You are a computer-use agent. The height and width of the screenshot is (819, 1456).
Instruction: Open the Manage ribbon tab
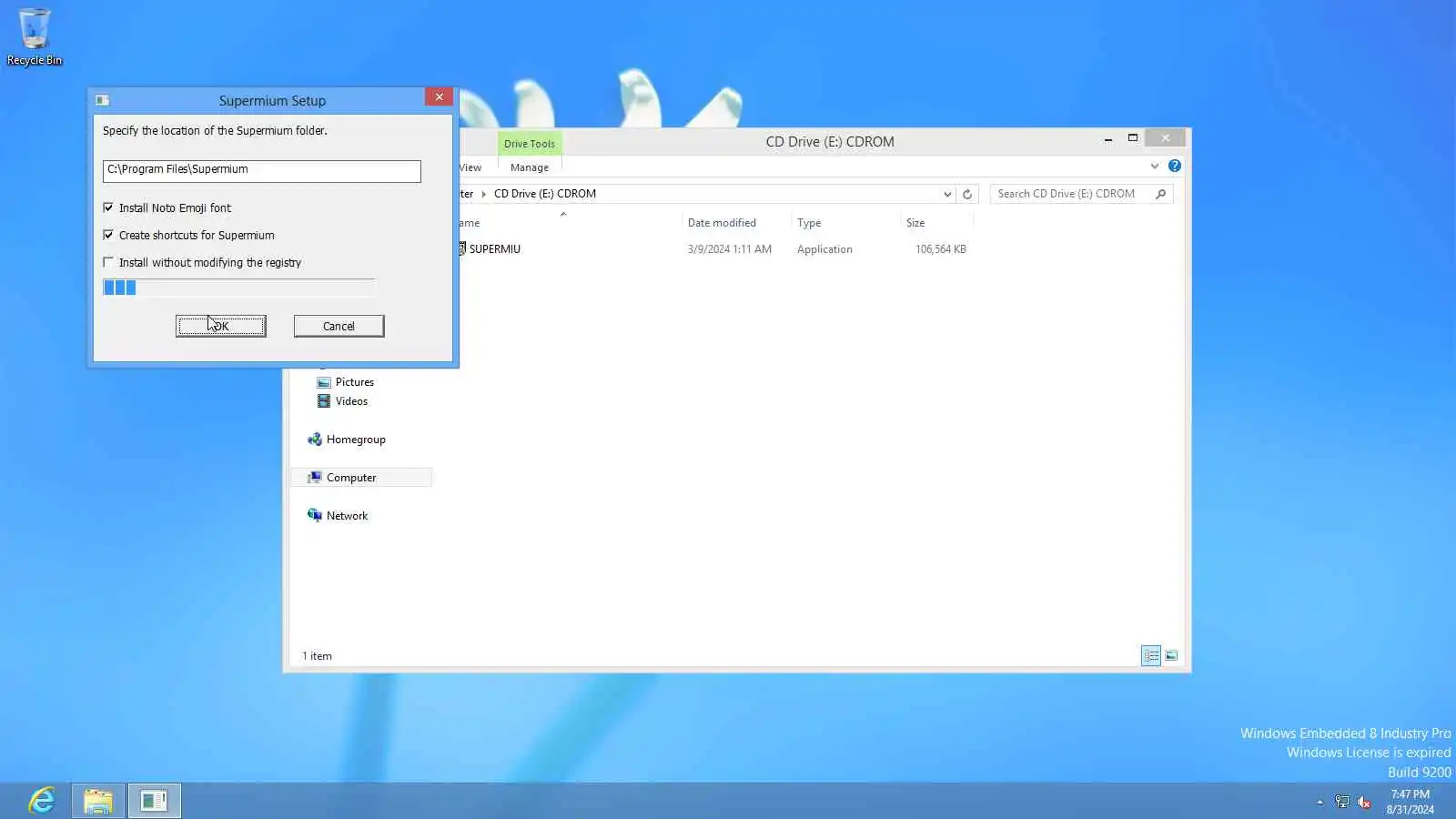click(x=530, y=167)
